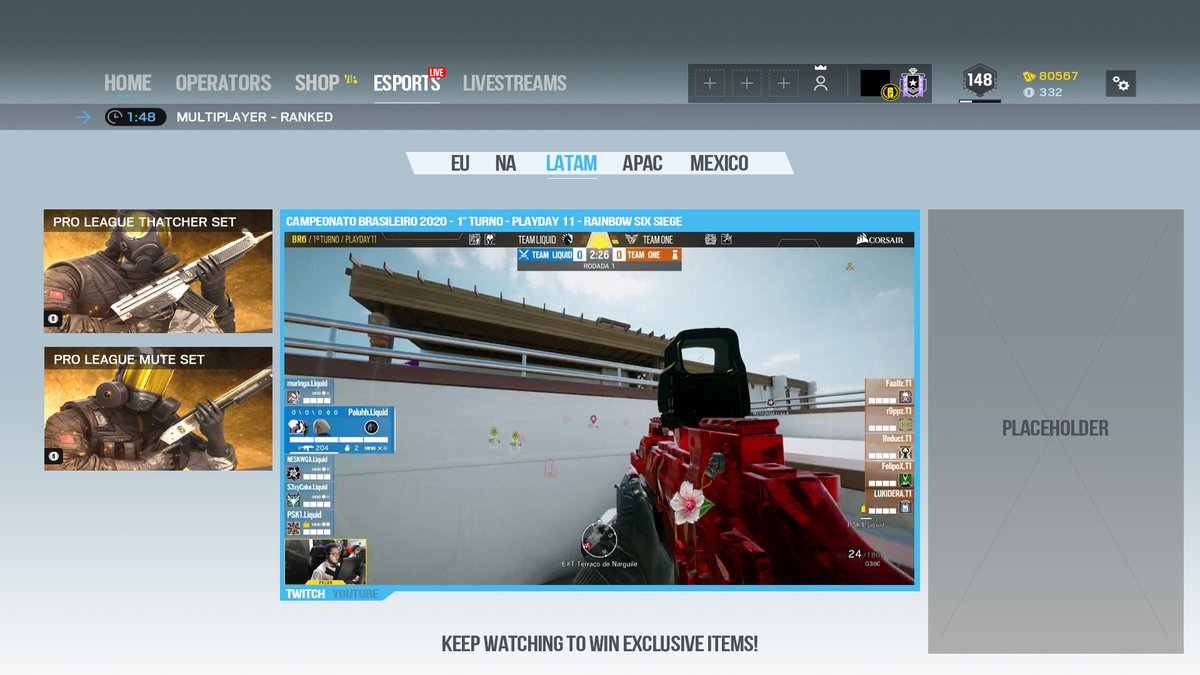Click the credits icon on the Mute Set card
Screen dimensions: 1200x675
[53, 456]
